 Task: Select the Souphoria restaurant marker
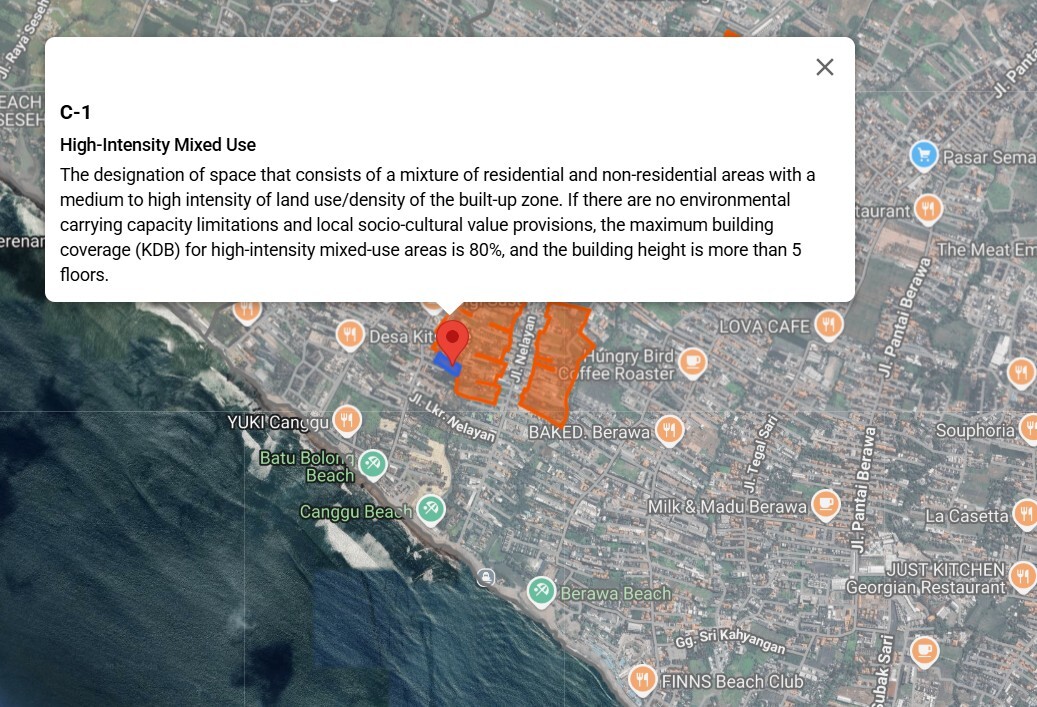click(1028, 430)
